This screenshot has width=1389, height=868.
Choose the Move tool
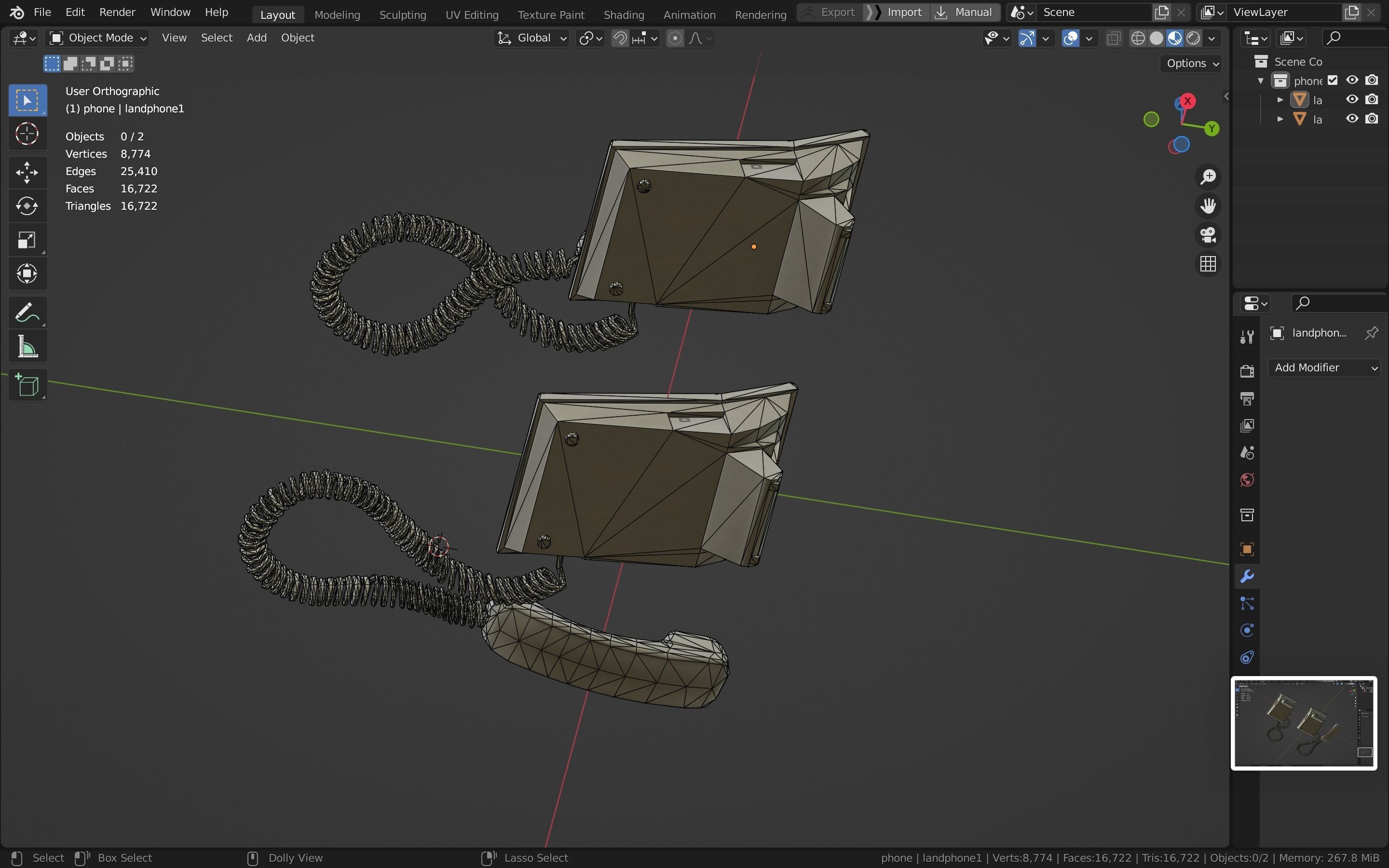(x=27, y=172)
